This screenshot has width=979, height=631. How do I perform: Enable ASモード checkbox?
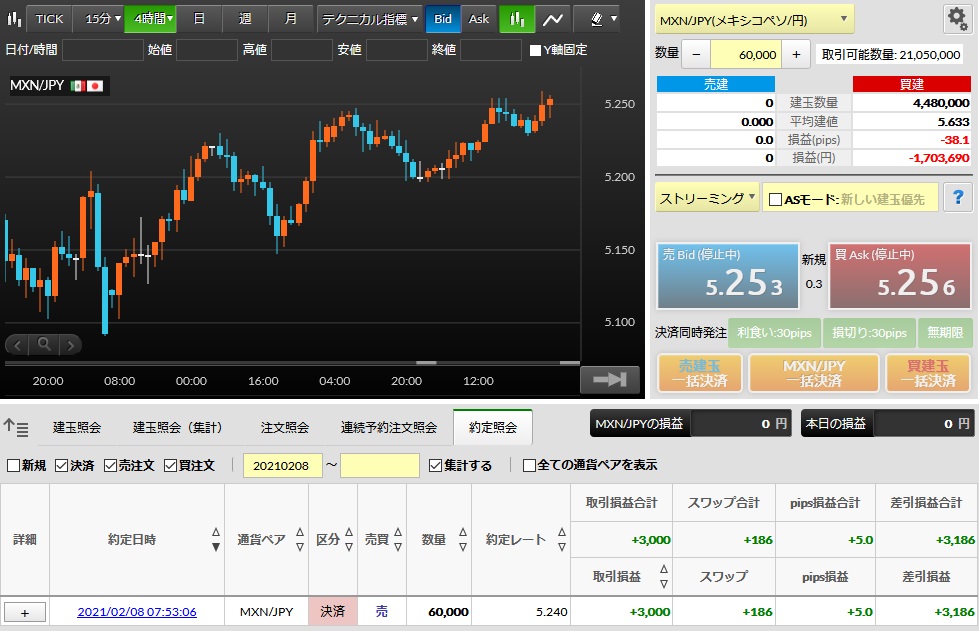click(x=775, y=200)
